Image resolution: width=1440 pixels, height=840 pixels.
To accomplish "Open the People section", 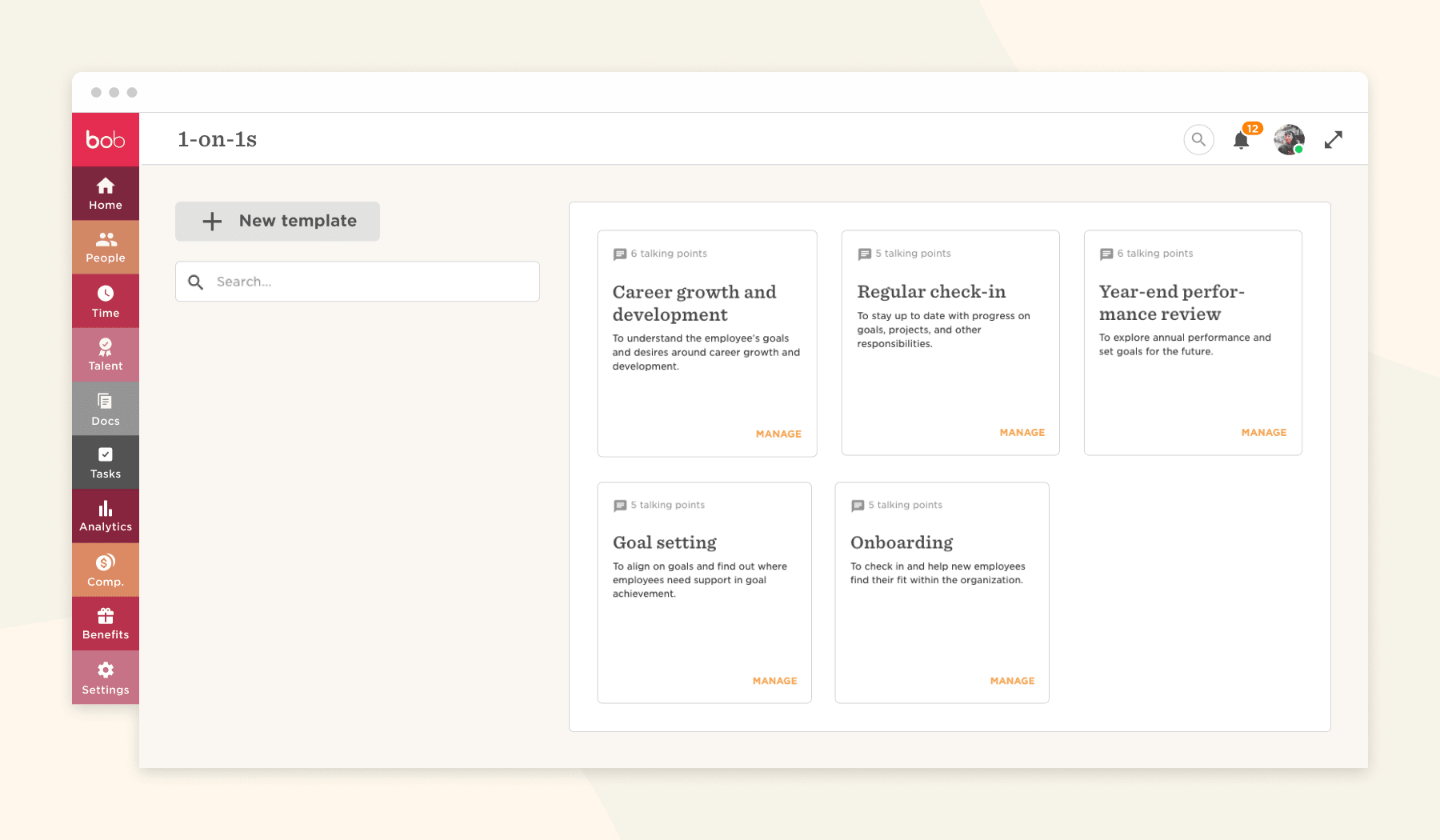I will pyautogui.click(x=106, y=247).
